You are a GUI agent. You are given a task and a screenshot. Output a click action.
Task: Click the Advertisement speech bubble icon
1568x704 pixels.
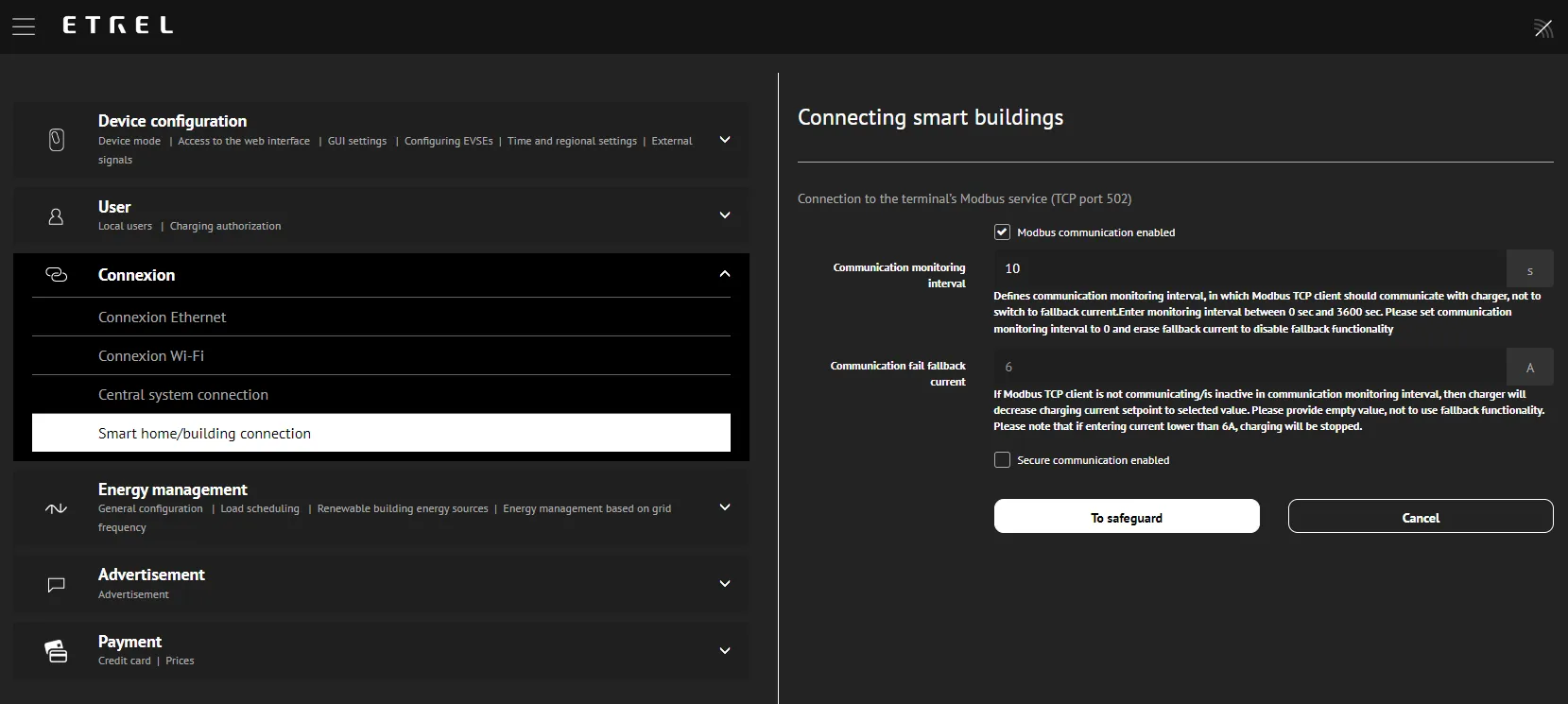pos(57,585)
